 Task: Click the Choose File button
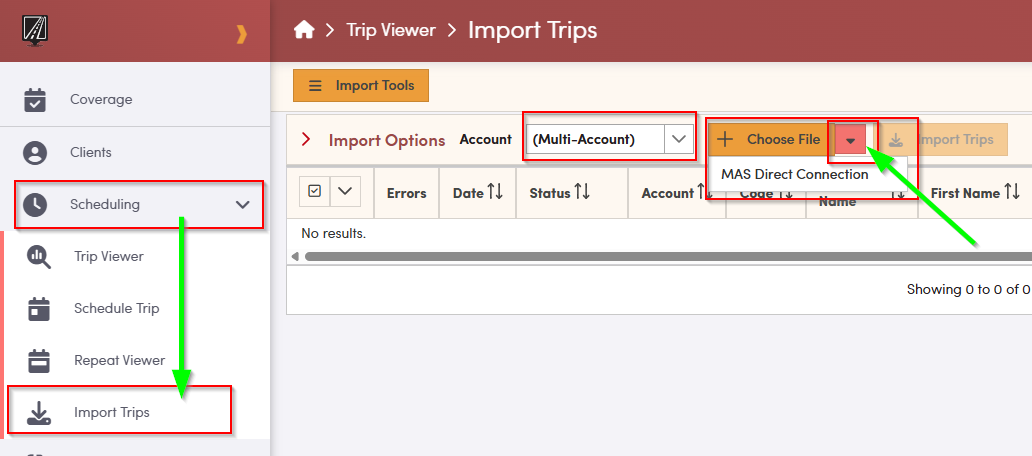pos(769,140)
